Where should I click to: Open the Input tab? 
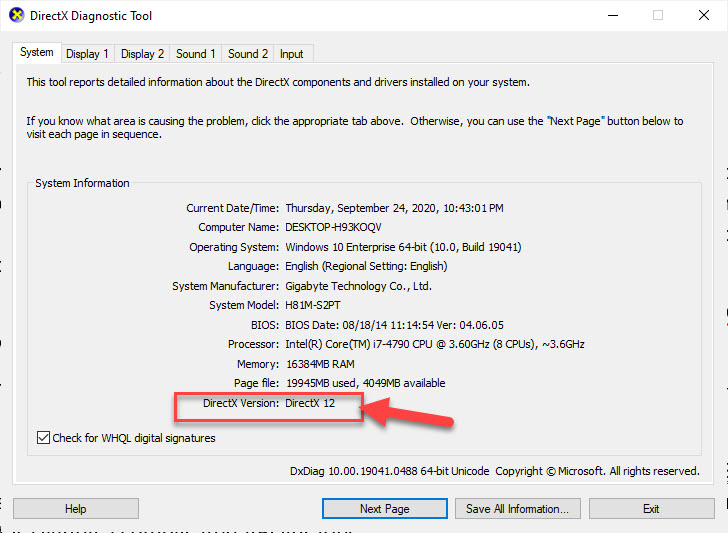click(292, 54)
